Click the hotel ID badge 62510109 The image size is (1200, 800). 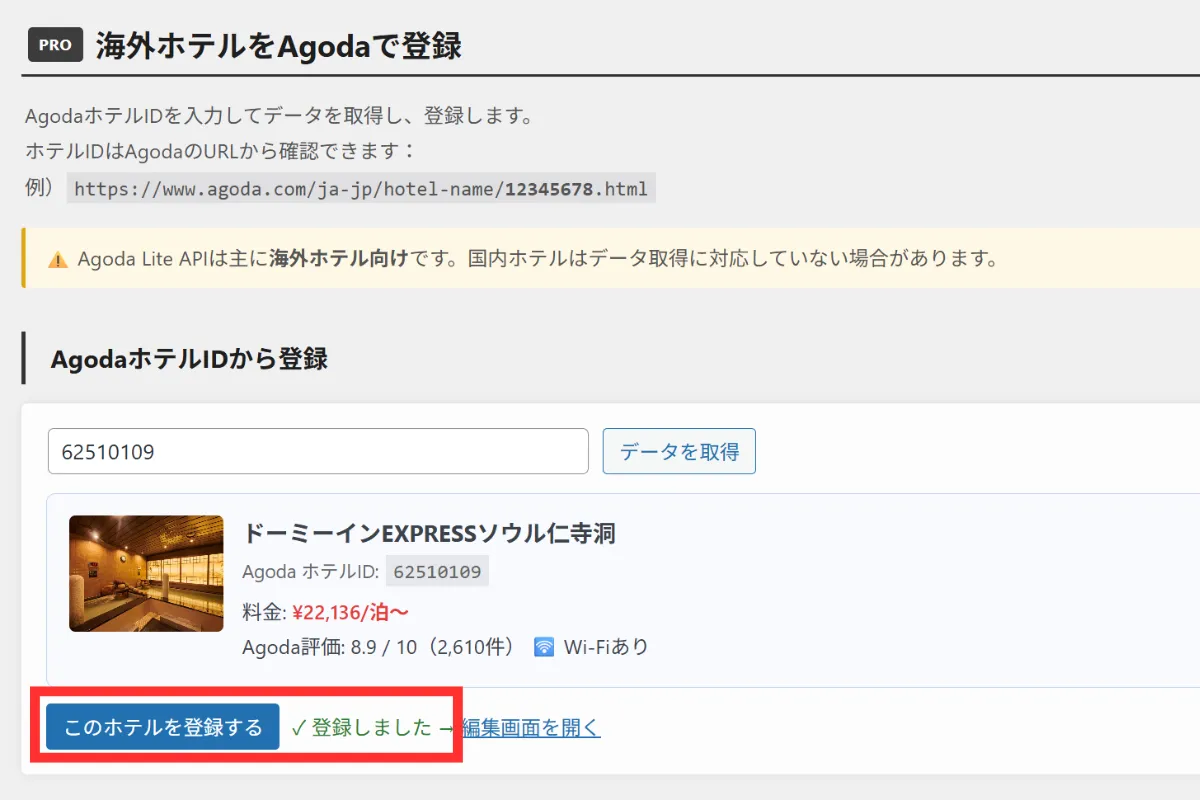click(437, 572)
